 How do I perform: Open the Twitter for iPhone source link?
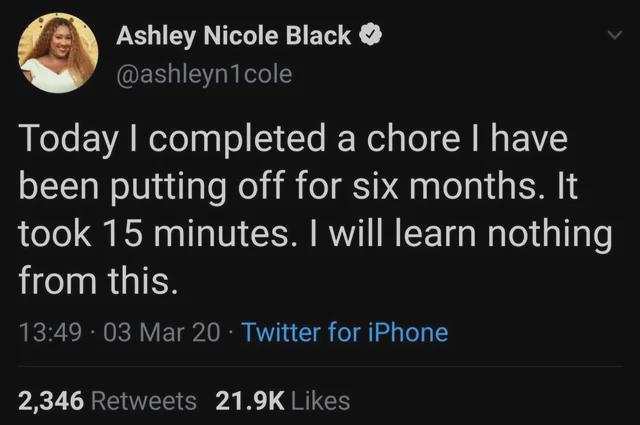[345, 331]
